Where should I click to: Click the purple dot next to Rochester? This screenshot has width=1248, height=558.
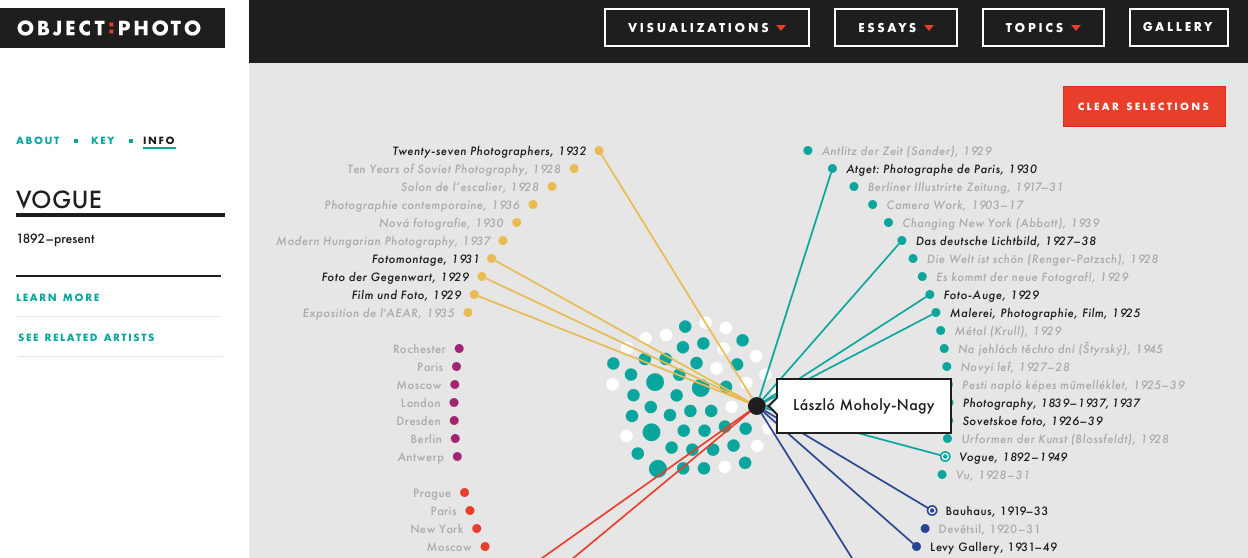459,349
